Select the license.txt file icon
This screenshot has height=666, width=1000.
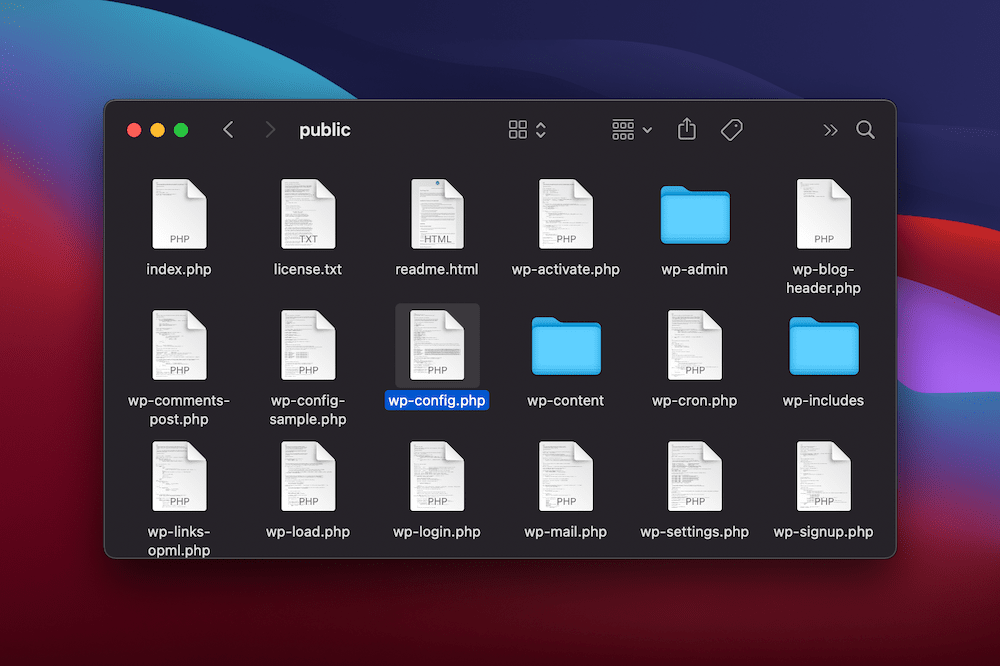click(x=308, y=214)
